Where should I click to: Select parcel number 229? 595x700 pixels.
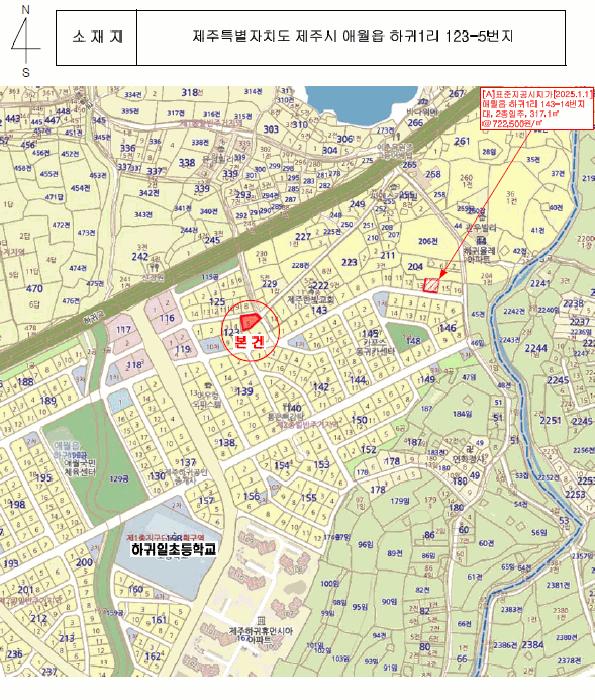(269, 283)
